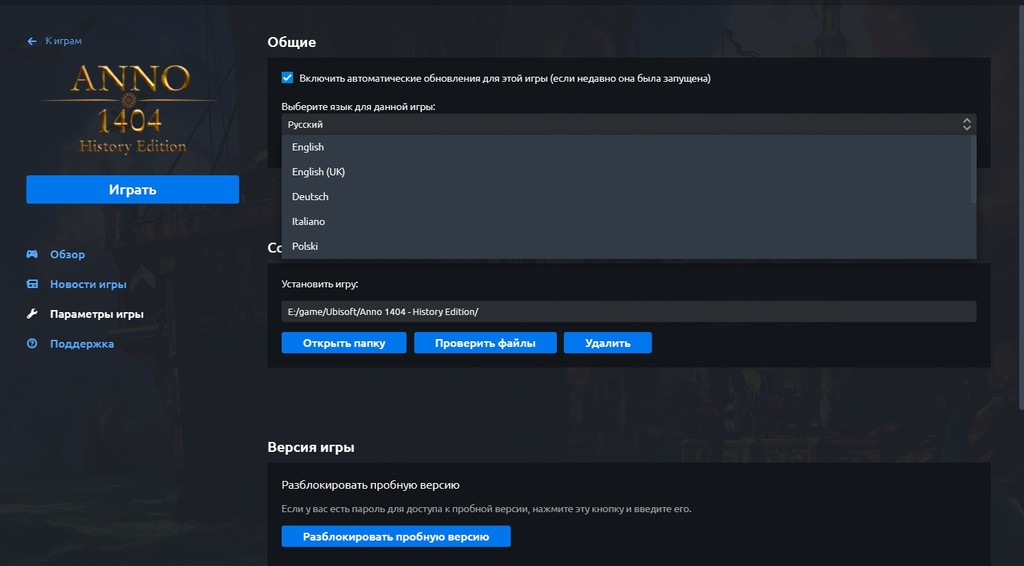
Task: Click the news icon beside Новости игры
Action: pyautogui.click(x=32, y=284)
